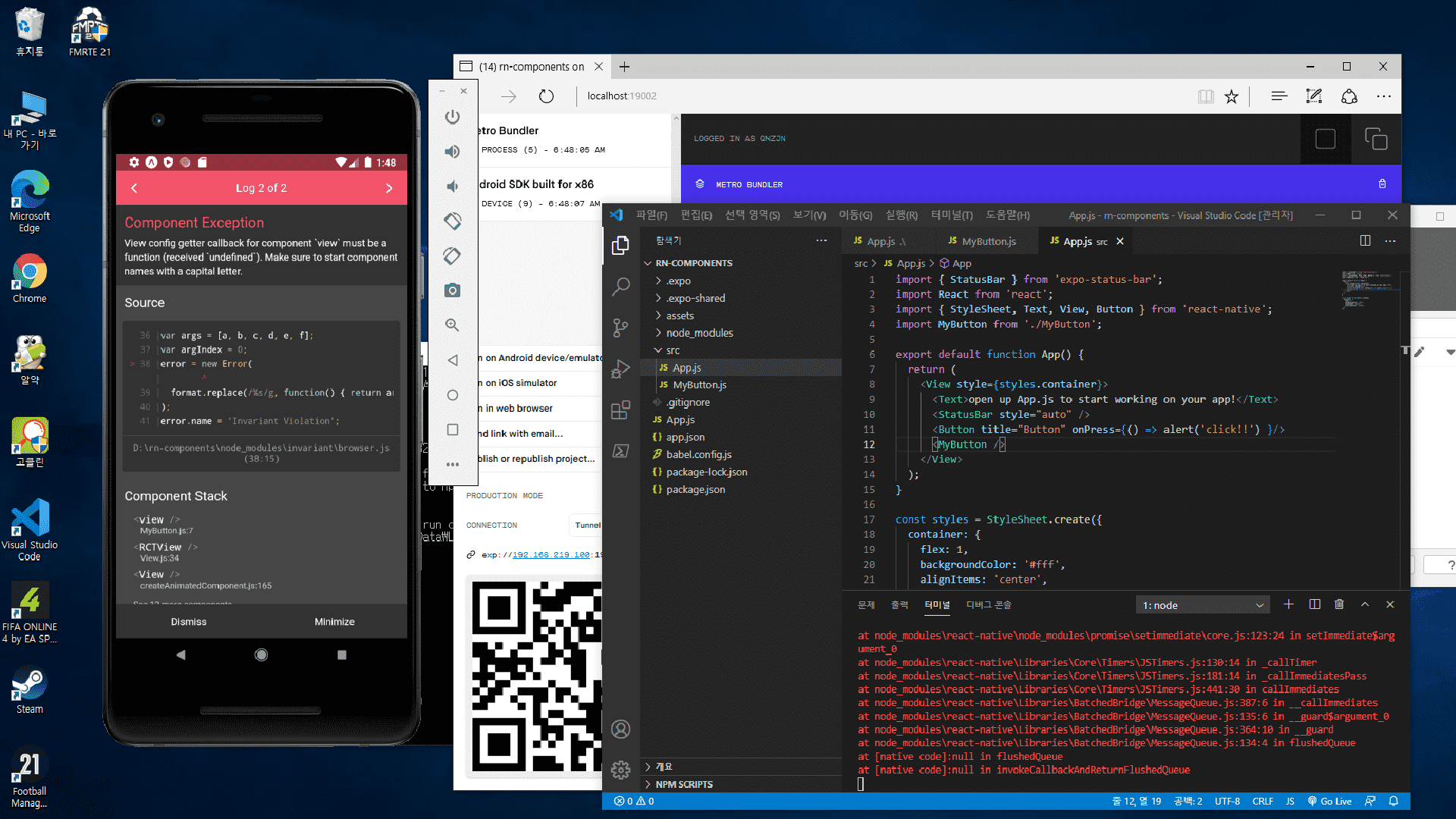Open the Extensions view in the activity bar

tap(620, 410)
